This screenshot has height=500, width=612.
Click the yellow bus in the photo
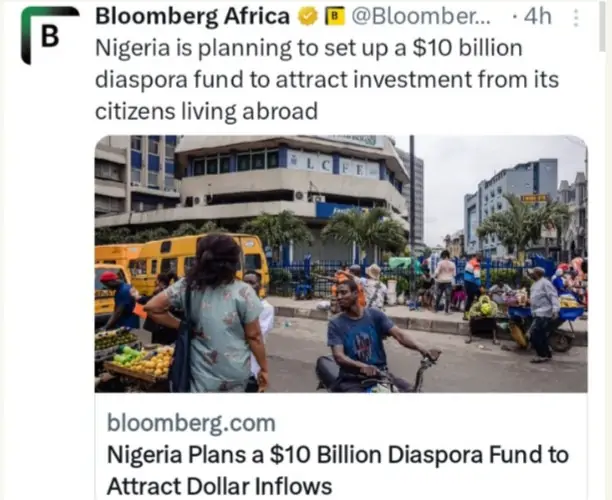198,260
